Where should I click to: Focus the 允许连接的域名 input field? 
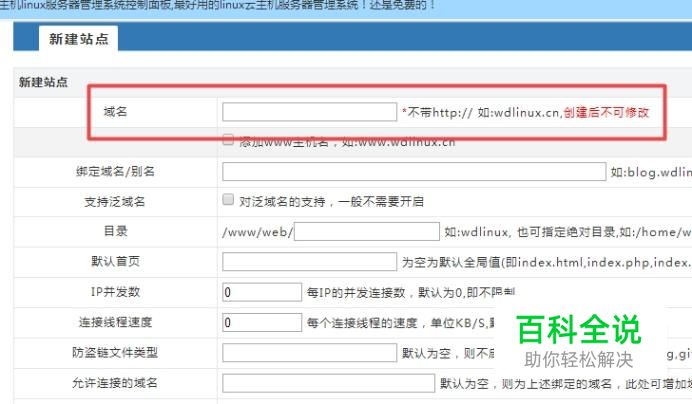(x=328, y=383)
